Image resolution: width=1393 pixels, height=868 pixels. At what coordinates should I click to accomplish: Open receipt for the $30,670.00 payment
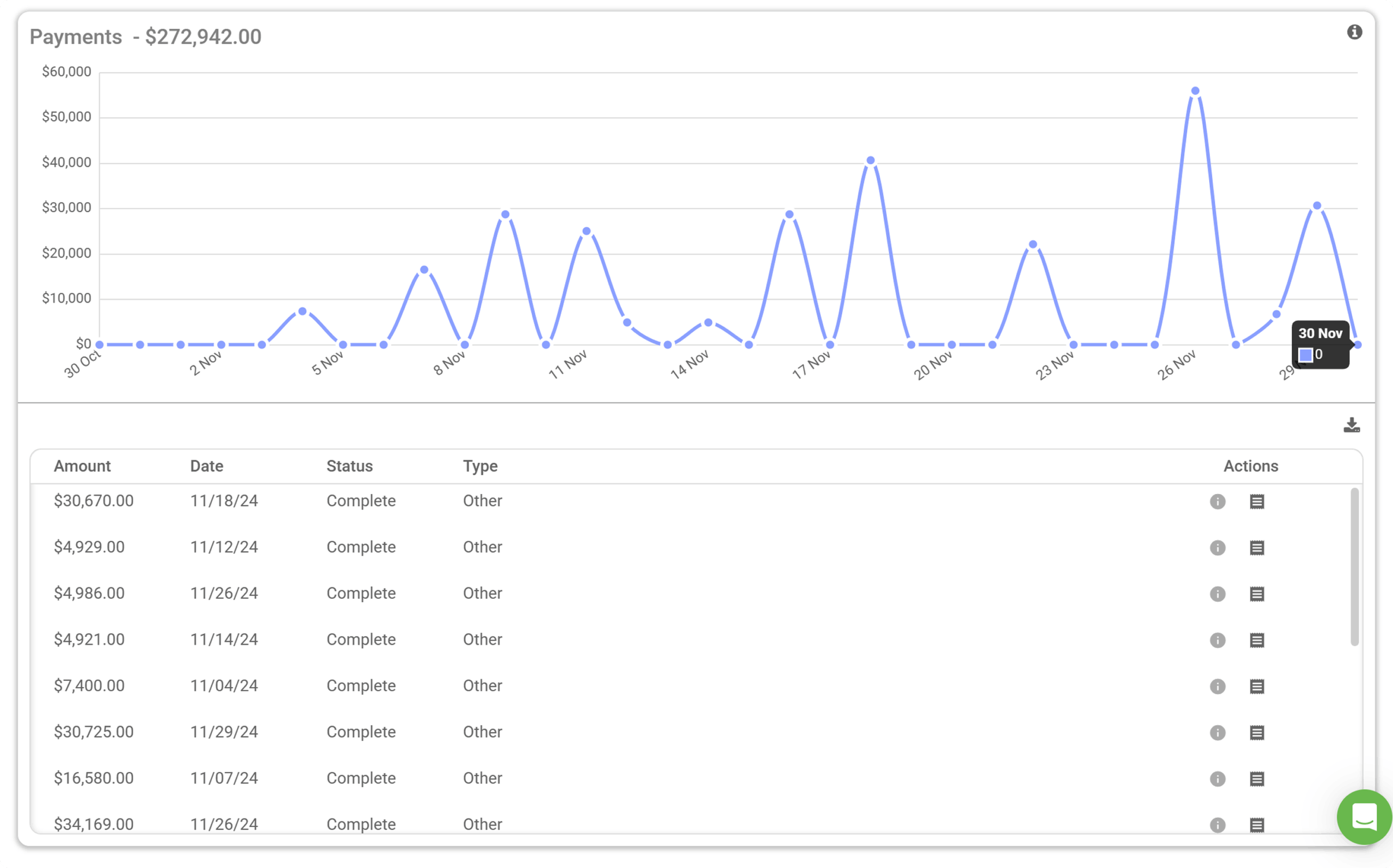[x=1257, y=501]
